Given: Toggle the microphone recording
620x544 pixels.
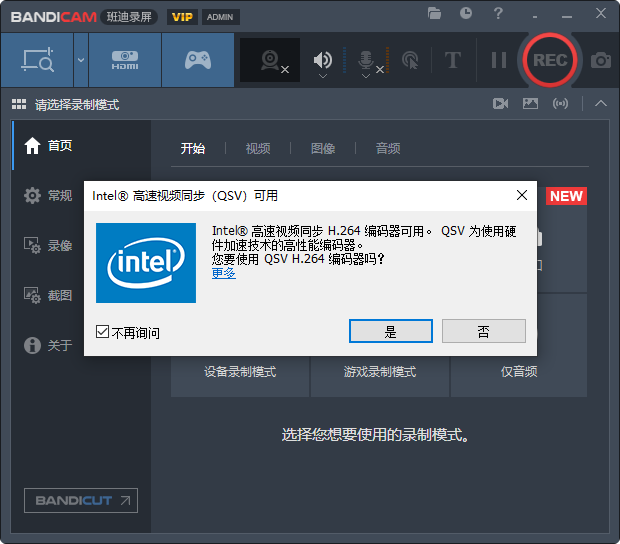Looking at the screenshot, I should [366, 60].
